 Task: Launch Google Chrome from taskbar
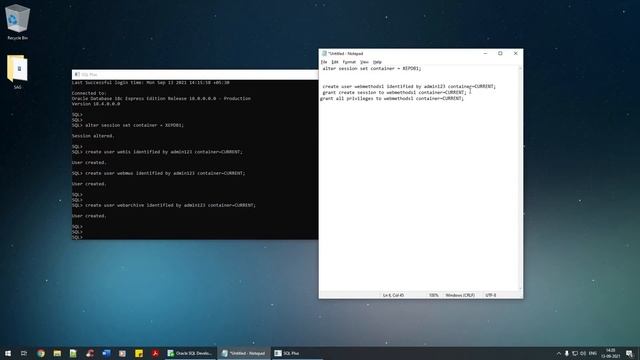(41, 353)
